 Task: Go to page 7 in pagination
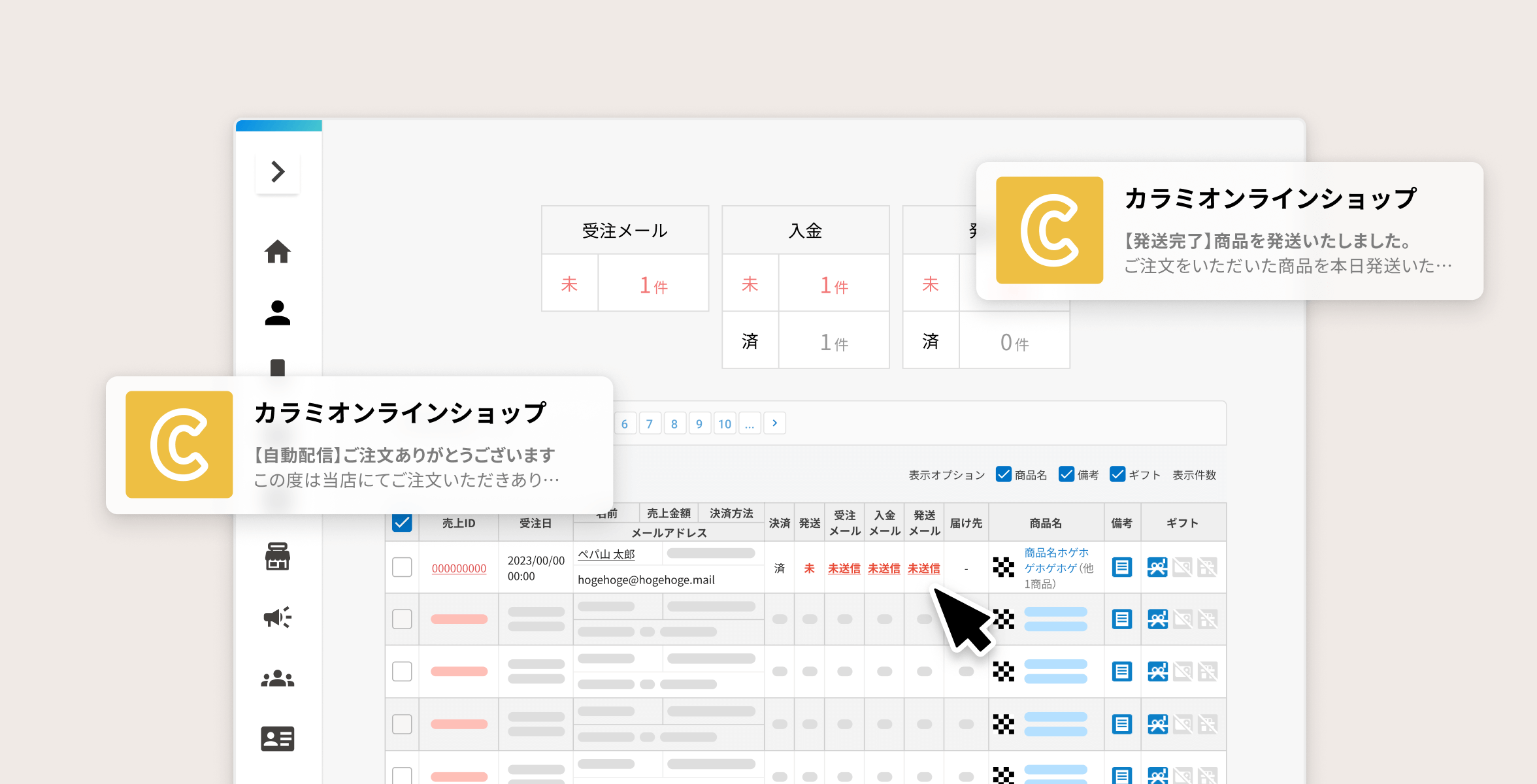tap(650, 424)
